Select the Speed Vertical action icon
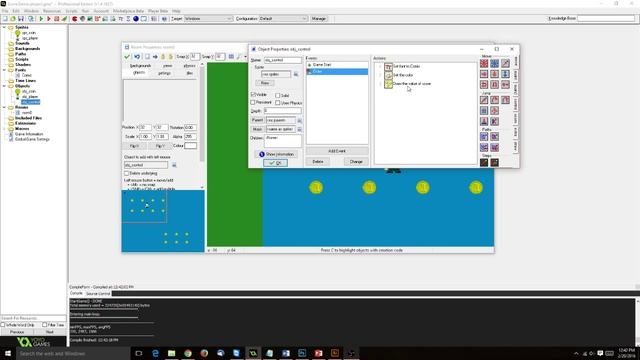This screenshot has height=360, width=640. point(495,74)
